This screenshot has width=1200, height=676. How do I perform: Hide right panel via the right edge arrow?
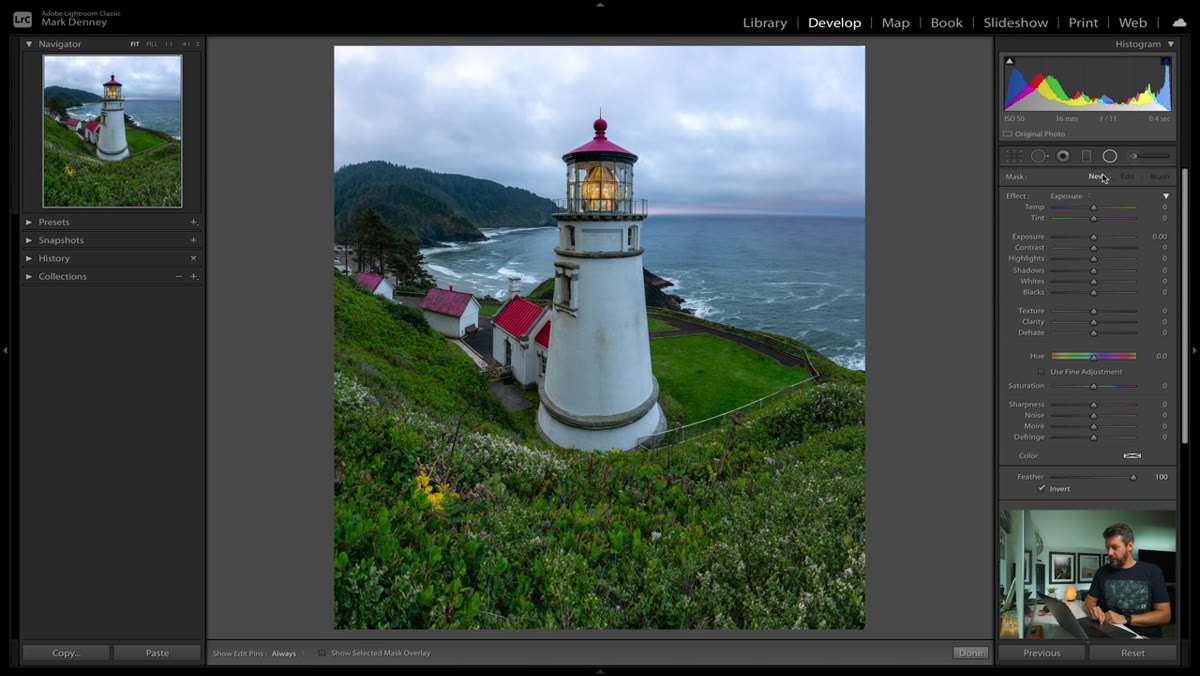click(x=1195, y=350)
